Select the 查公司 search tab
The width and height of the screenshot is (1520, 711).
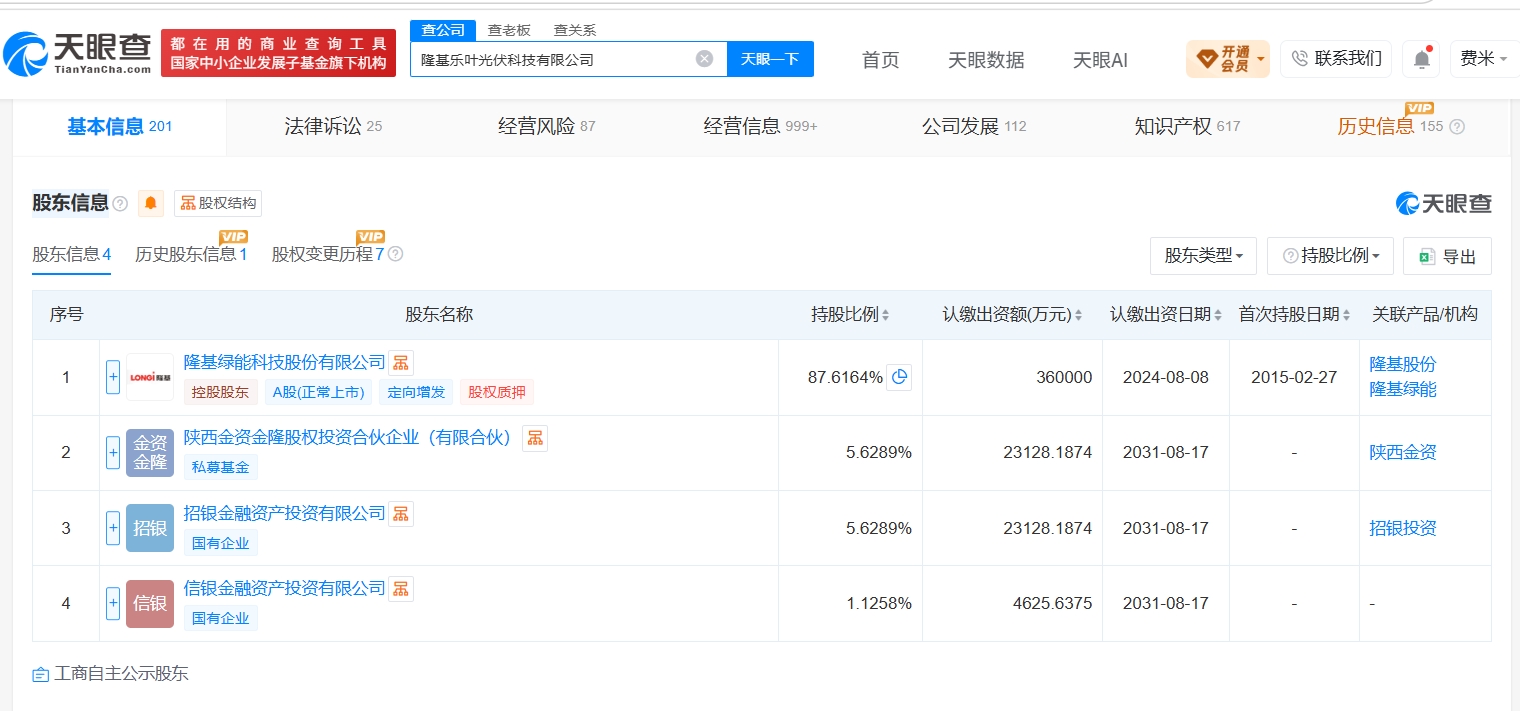[x=443, y=30]
